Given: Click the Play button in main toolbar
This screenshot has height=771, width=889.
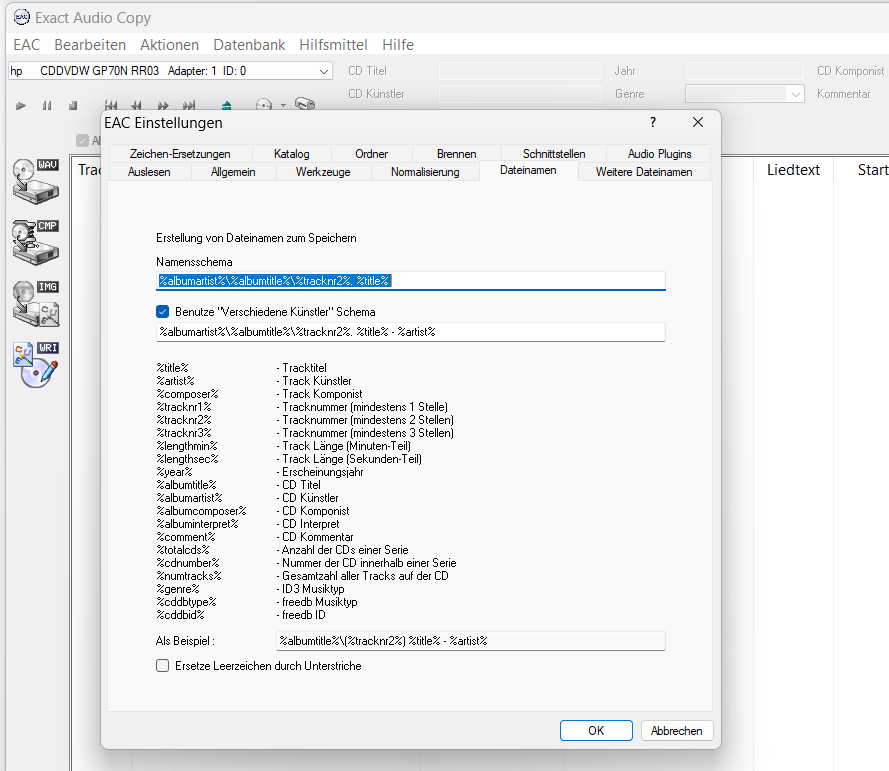Looking at the screenshot, I should coord(21,105).
